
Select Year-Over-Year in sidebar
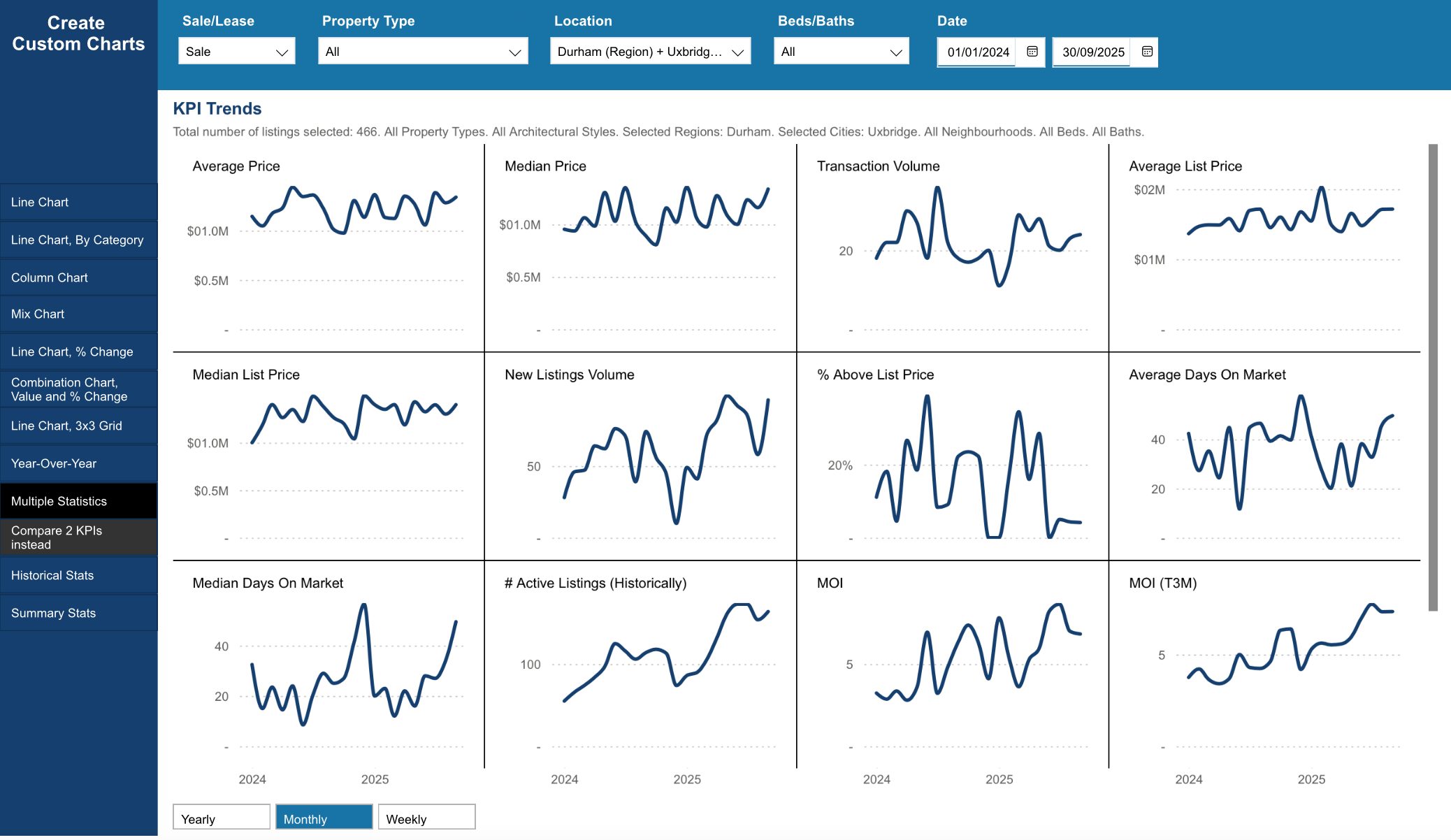point(78,463)
